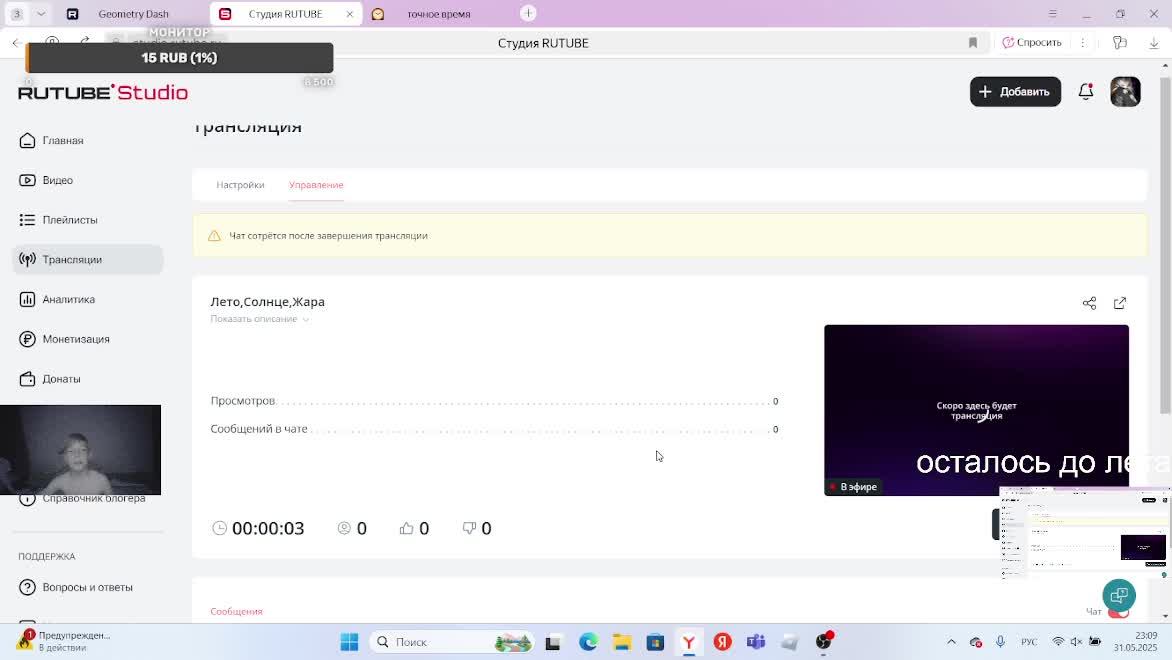Toggle the Чат switch
This screenshot has width=1172, height=660.
1118,612
